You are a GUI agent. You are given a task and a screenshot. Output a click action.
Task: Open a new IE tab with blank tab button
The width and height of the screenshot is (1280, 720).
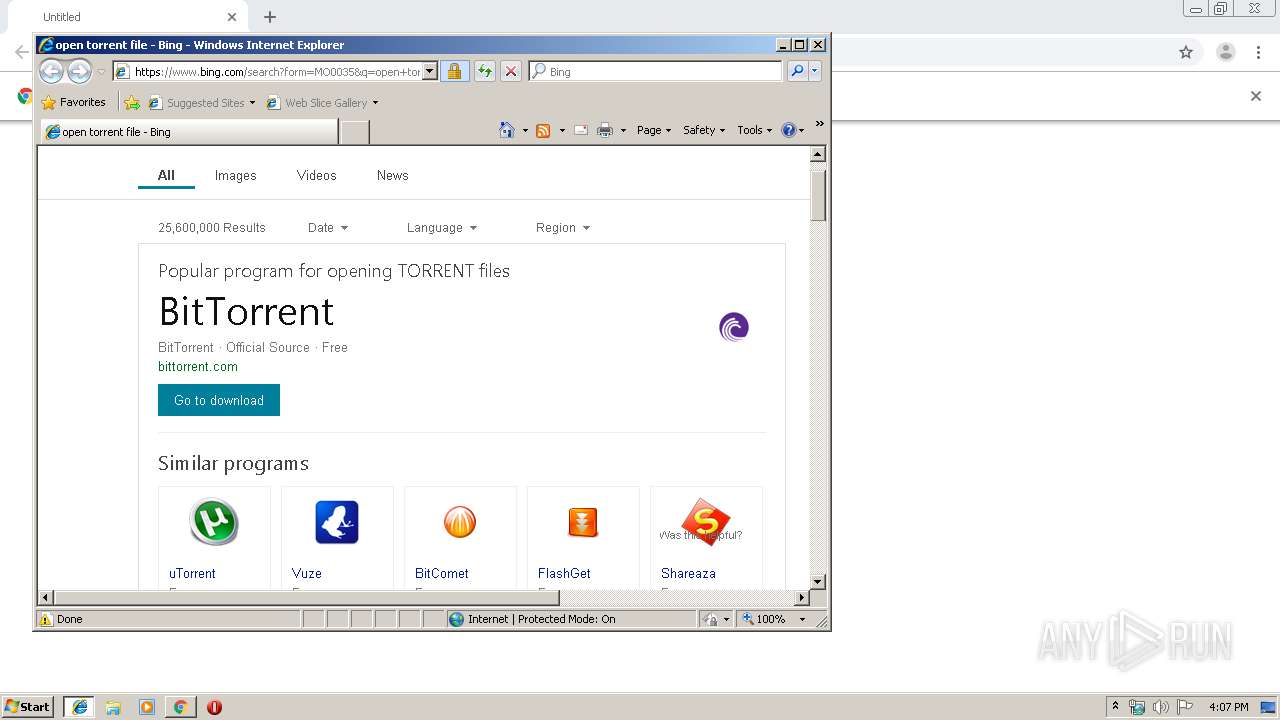pos(355,131)
